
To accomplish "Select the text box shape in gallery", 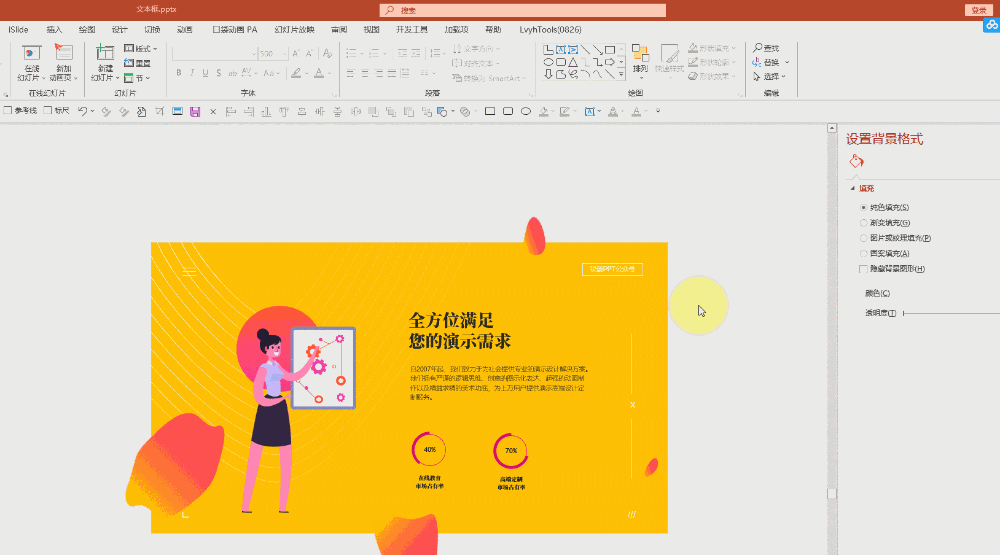I will [561, 50].
